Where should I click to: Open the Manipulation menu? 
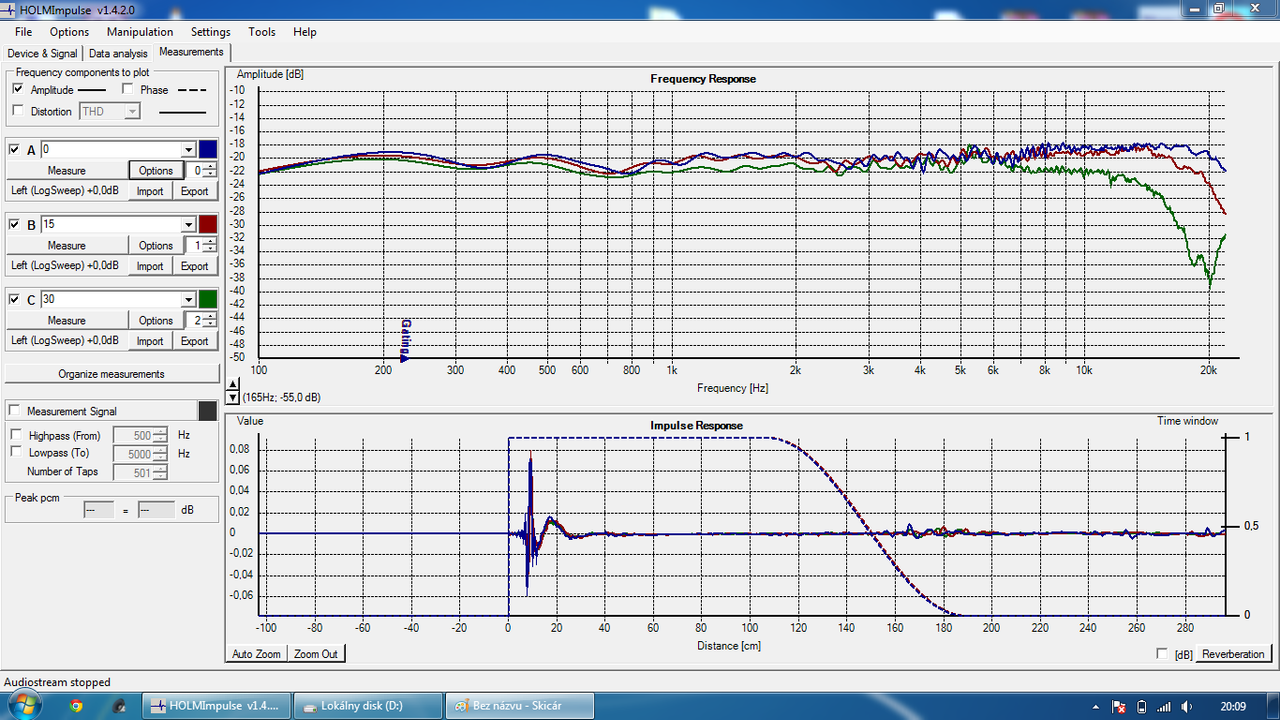point(140,32)
